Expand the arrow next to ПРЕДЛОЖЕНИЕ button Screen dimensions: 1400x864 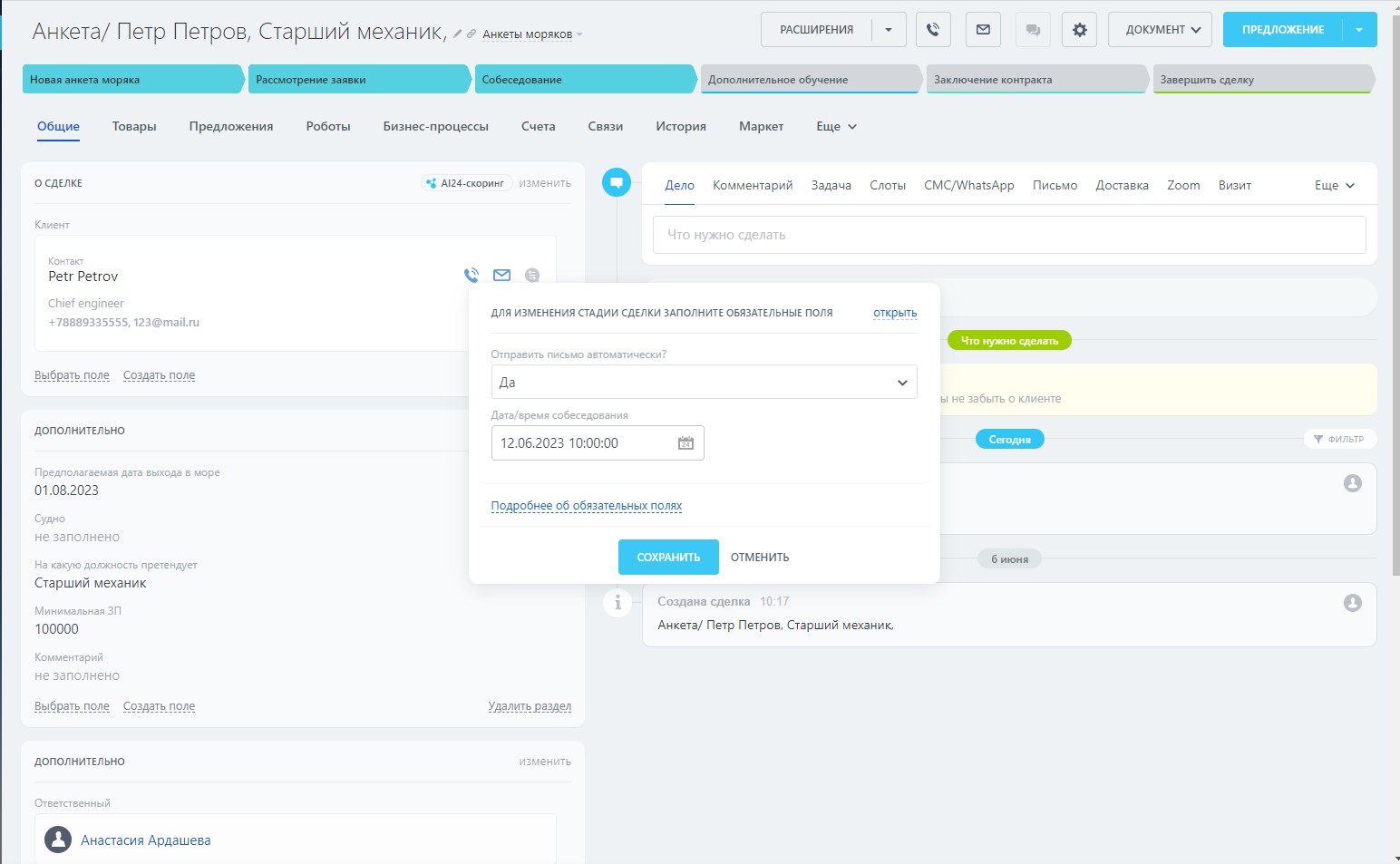click(1358, 30)
